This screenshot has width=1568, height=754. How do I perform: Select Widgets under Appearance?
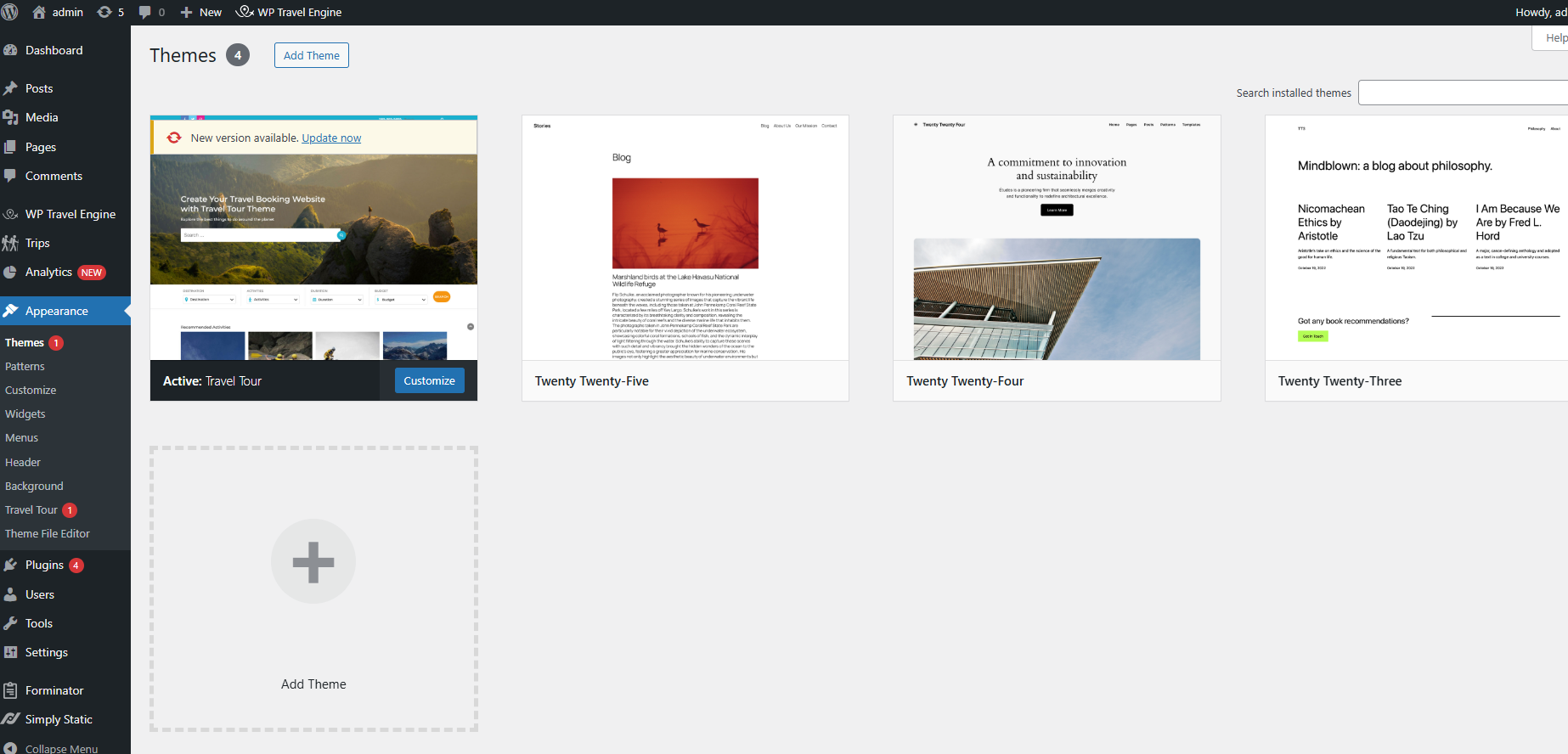pos(25,414)
